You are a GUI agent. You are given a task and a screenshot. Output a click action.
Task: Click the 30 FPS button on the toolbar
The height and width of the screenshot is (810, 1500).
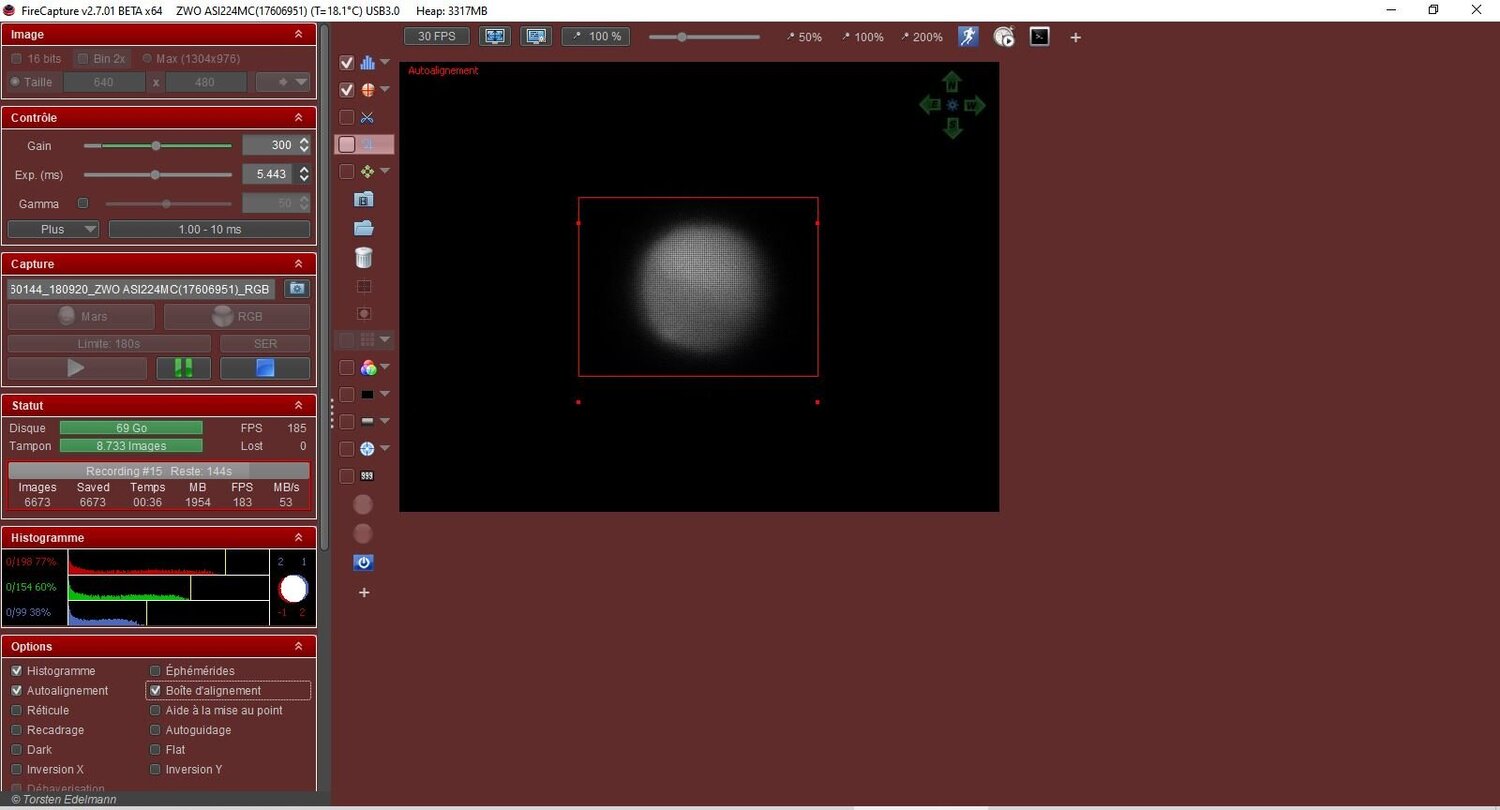click(x=436, y=35)
